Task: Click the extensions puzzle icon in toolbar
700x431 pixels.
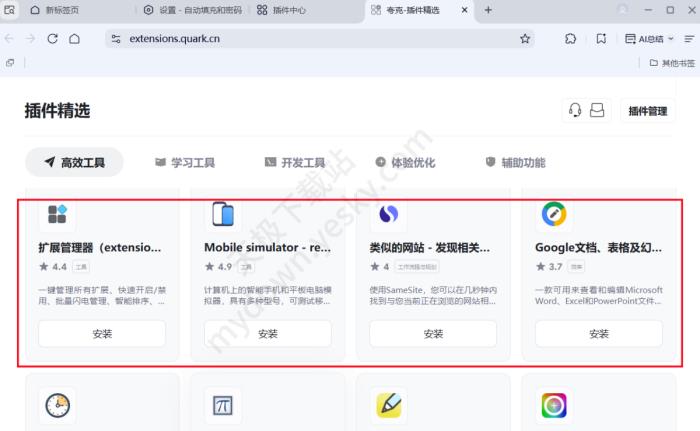Action: point(571,39)
